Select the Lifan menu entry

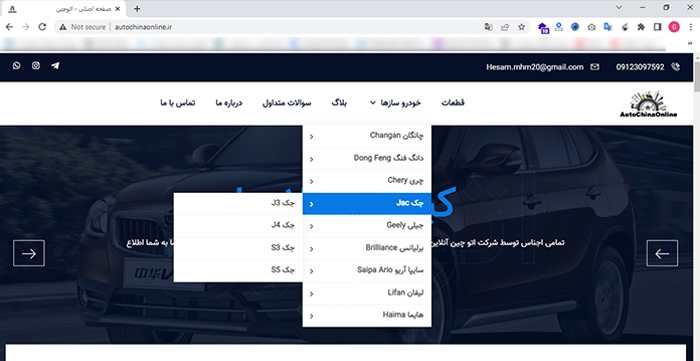point(367,293)
